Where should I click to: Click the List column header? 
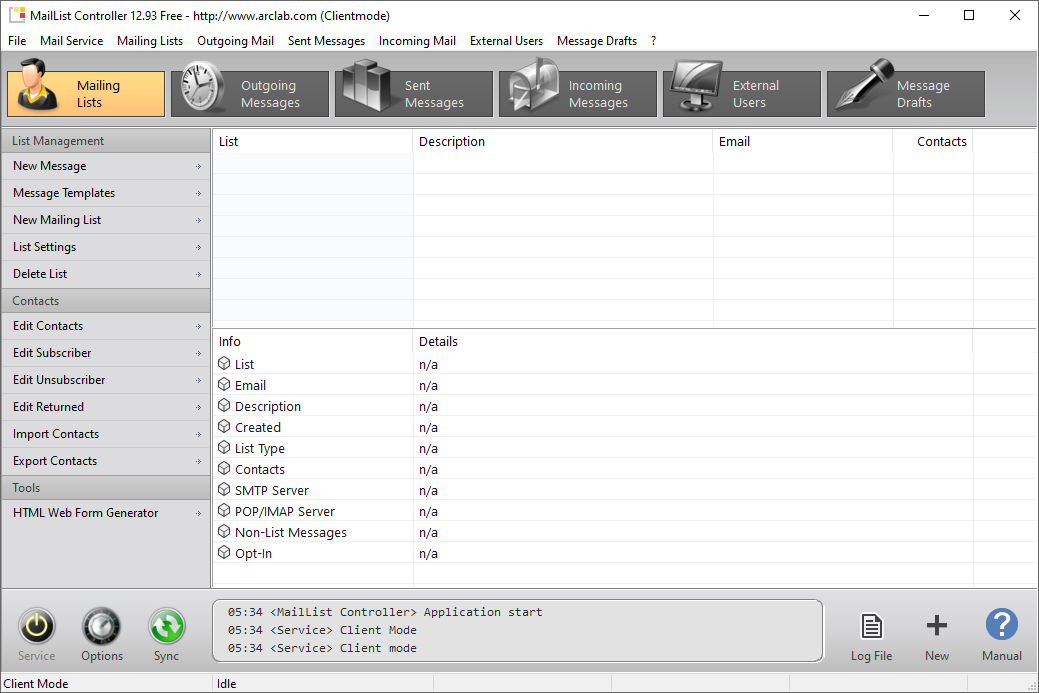click(313, 141)
